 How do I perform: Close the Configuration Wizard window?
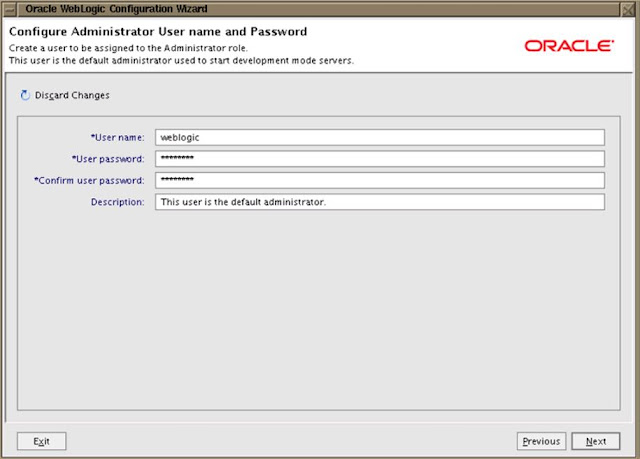click(x=628, y=9)
